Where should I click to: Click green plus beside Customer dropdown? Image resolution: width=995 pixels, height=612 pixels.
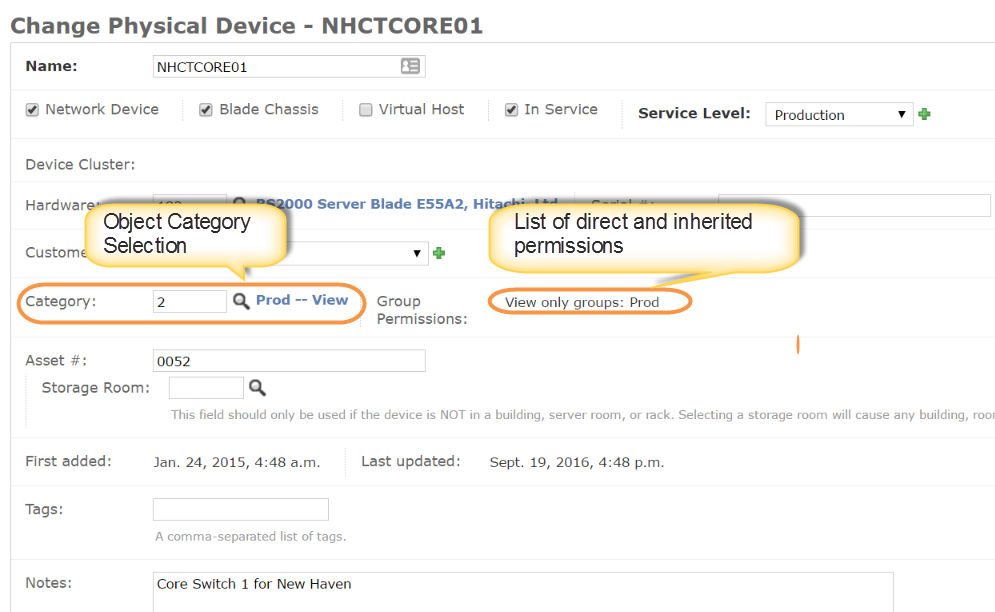coord(438,253)
